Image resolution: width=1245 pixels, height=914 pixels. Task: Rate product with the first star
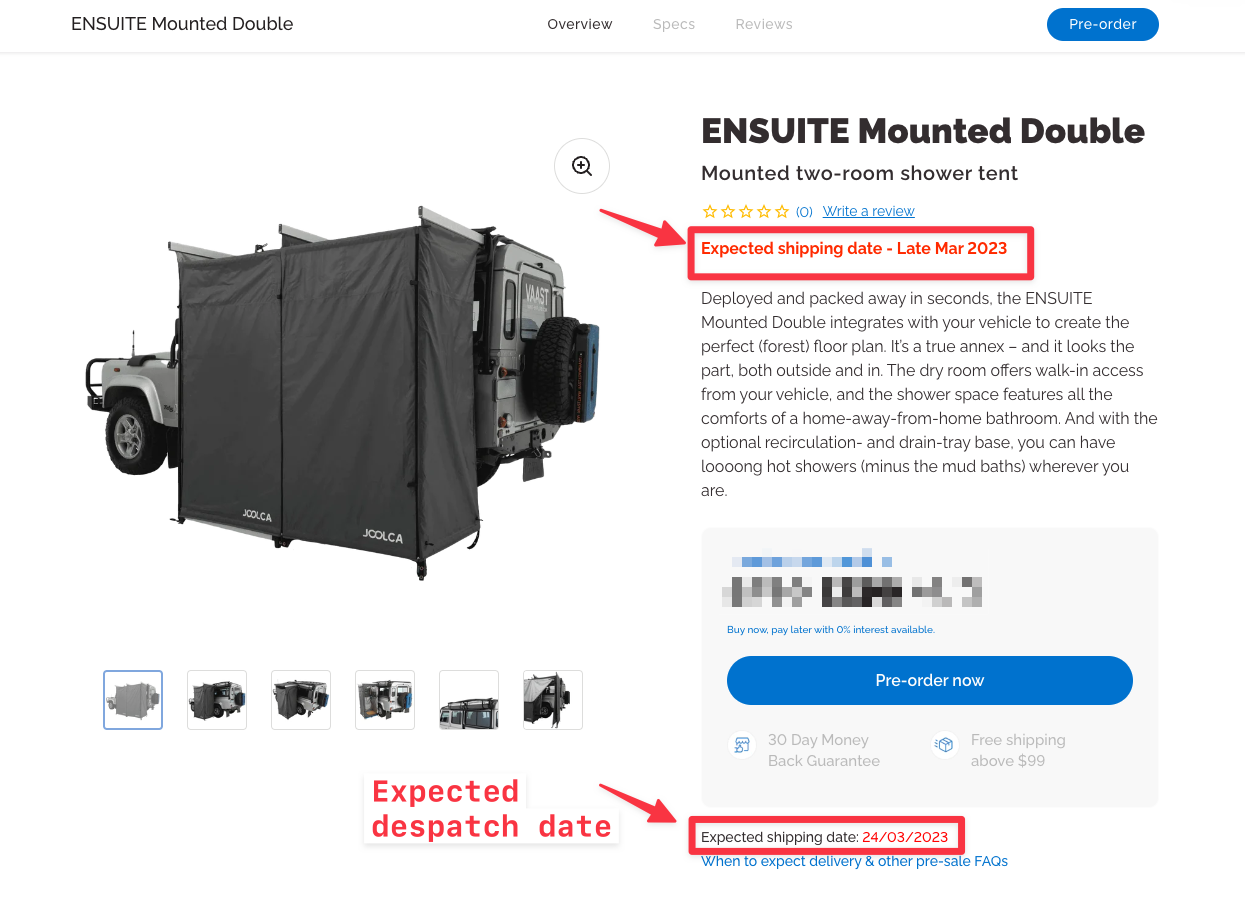[709, 211]
